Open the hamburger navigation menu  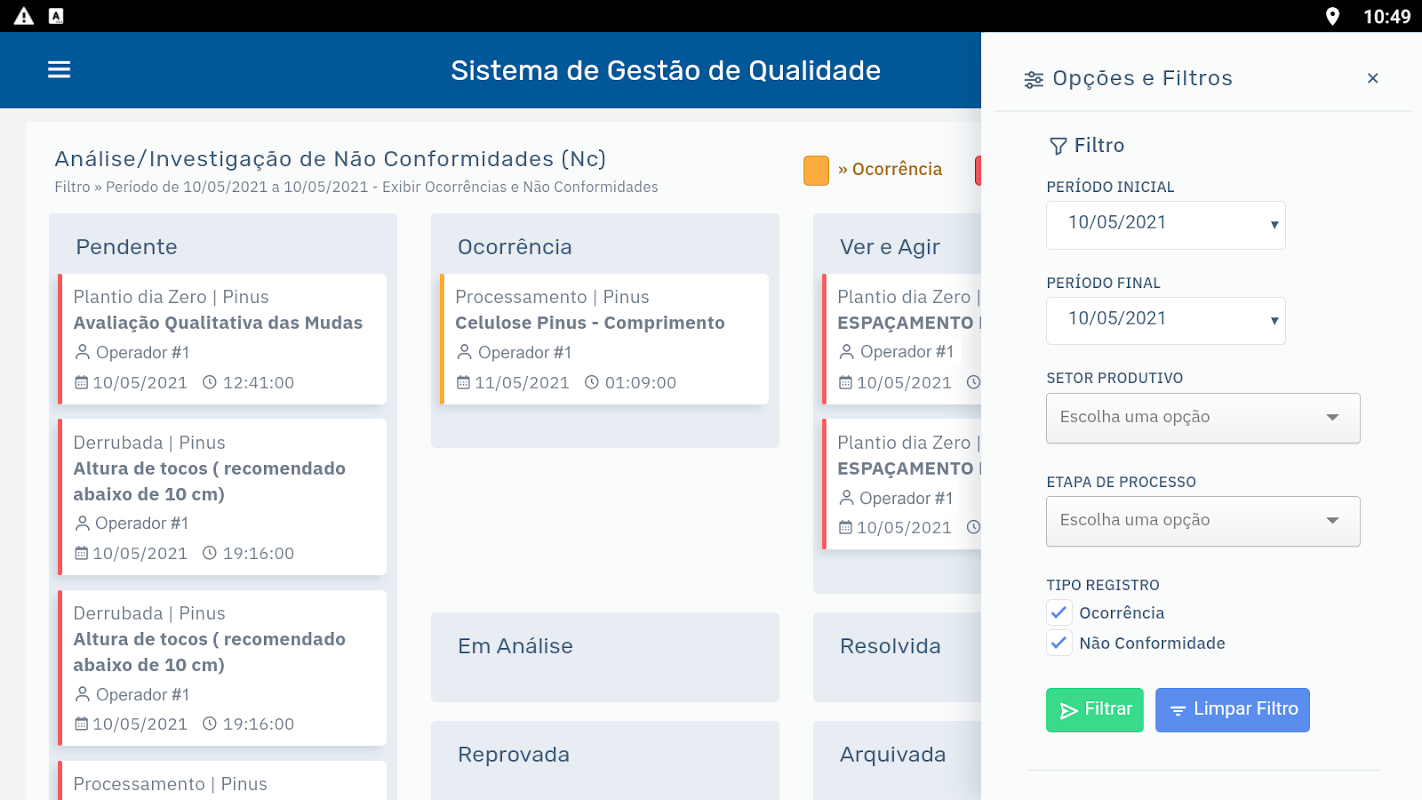coord(59,69)
